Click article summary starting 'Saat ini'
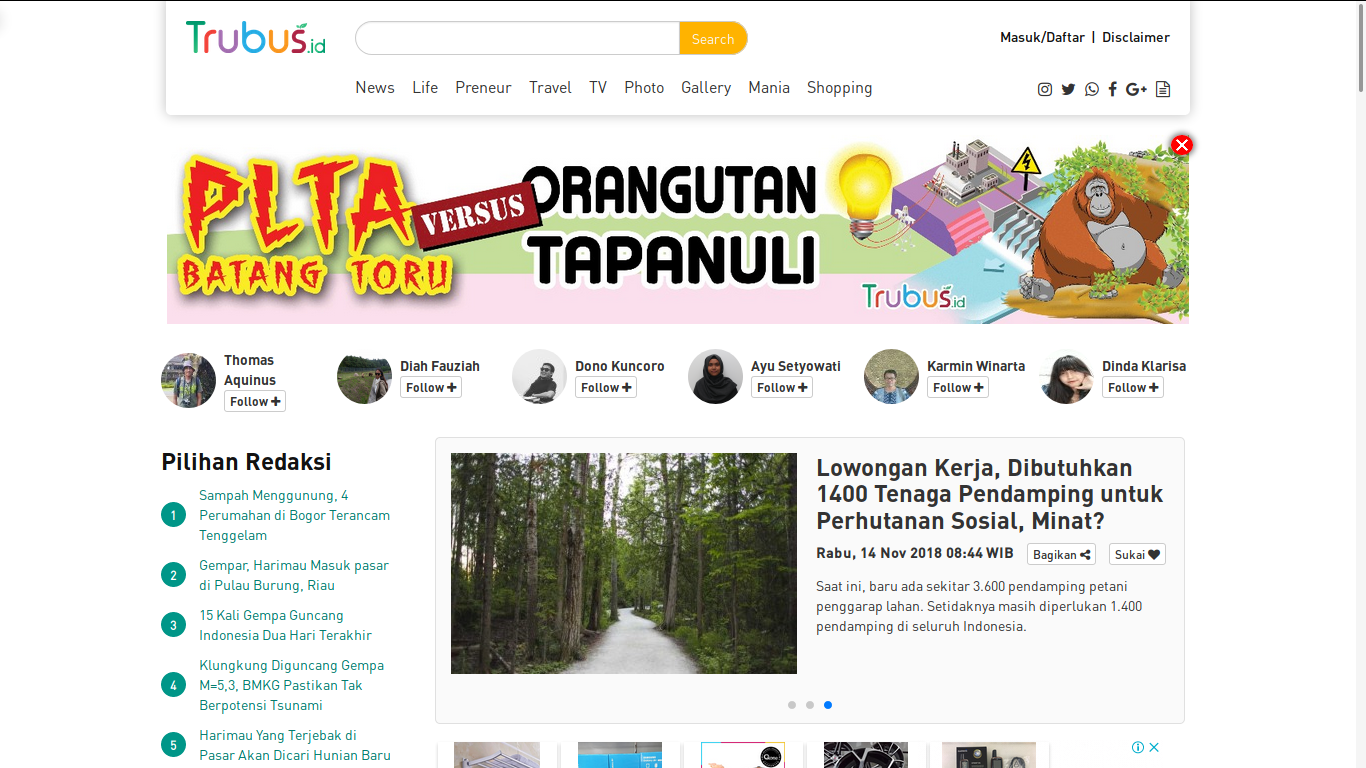This screenshot has width=1366, height=768. (x=979, y=606)
